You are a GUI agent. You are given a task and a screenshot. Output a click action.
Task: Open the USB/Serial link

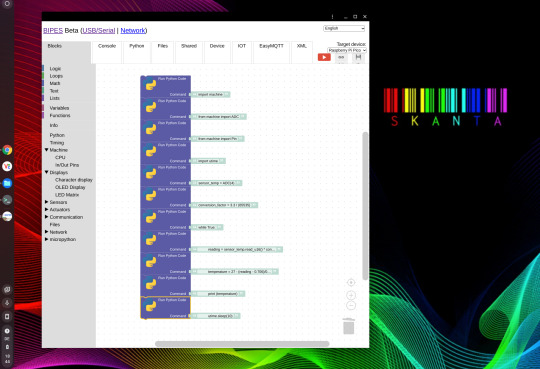pos(98,30)
